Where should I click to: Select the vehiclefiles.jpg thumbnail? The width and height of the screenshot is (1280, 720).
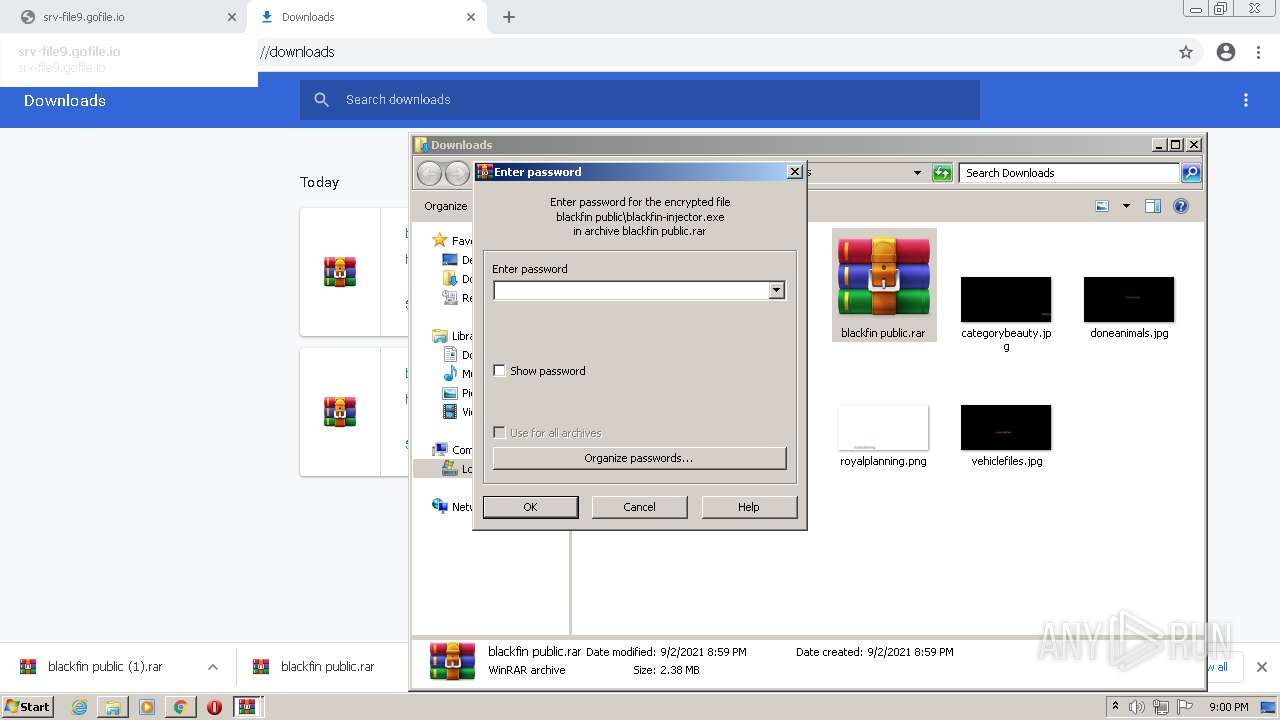click(x=1006, y=427)
